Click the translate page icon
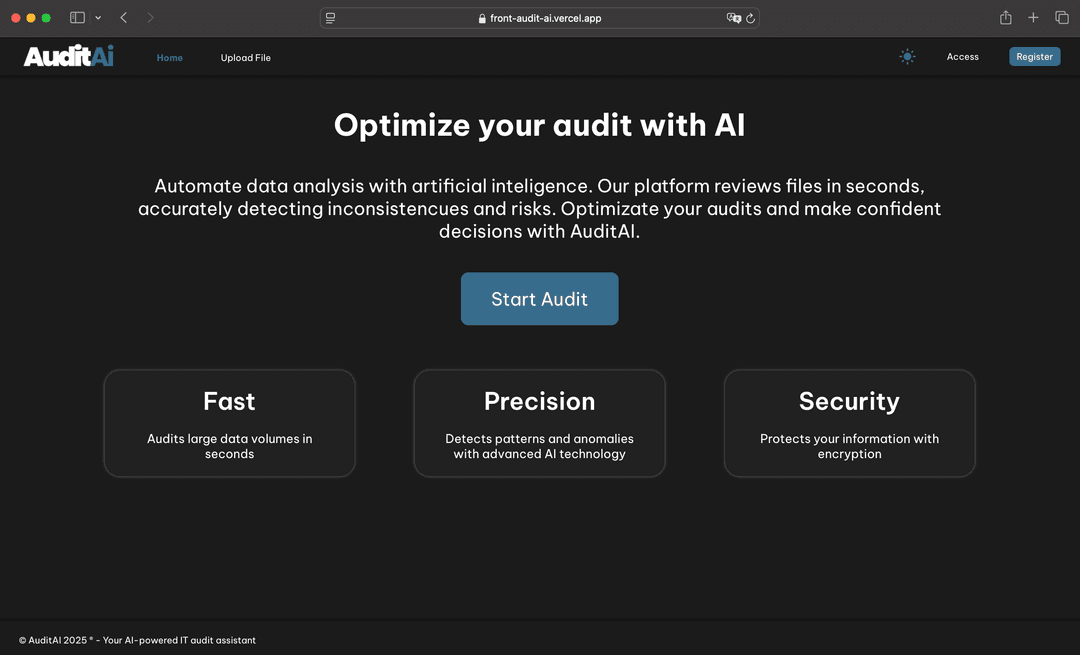Screen dimensions: 1080x655 pyautogui.click(x=733, y=18)
